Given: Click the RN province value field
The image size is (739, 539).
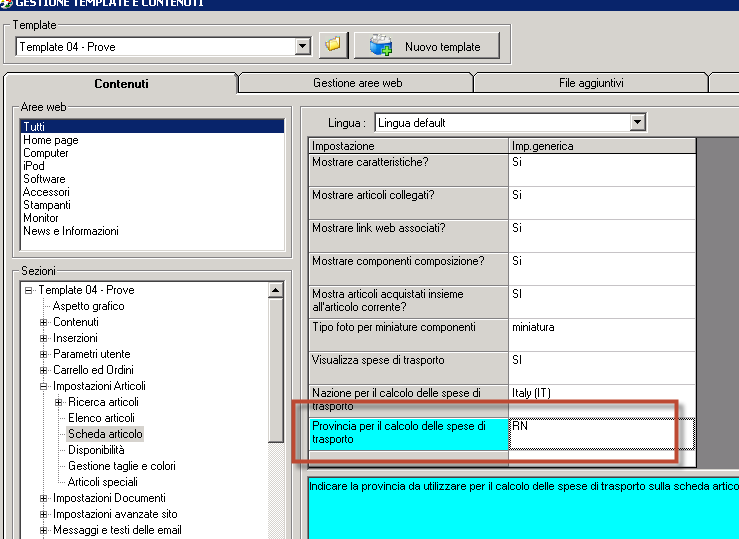Looking at the screenshot, I should [x=602, y=433].
